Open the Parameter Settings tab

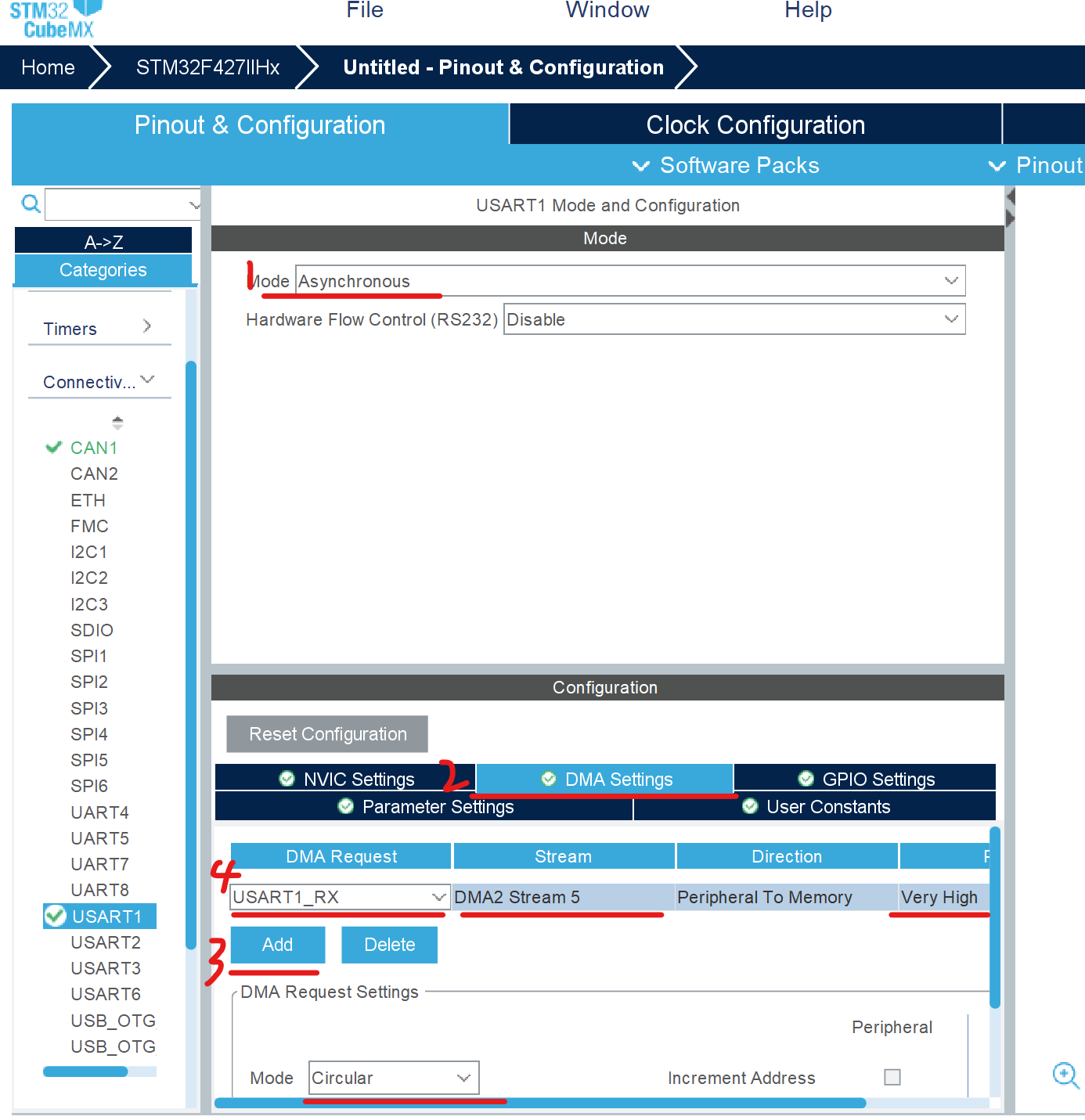pos(424,806)
